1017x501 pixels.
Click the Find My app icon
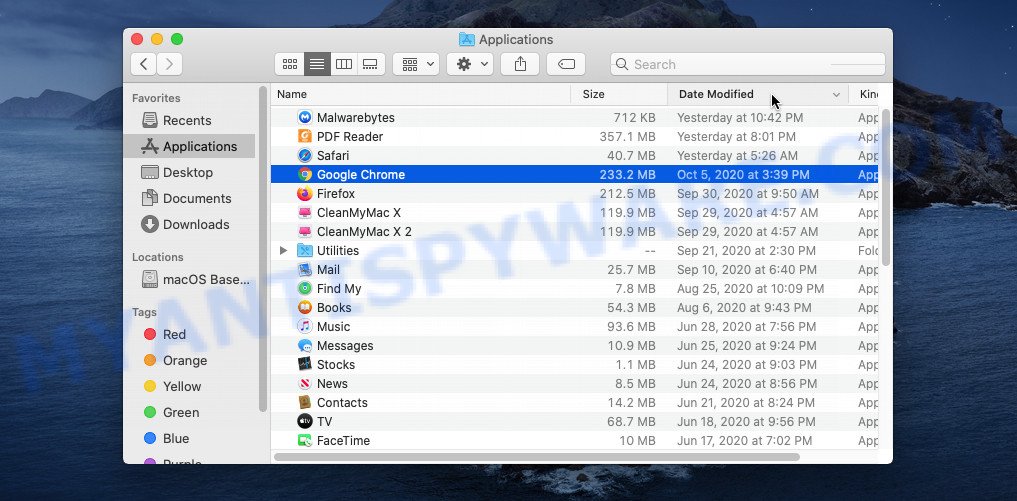click(305, 288)
